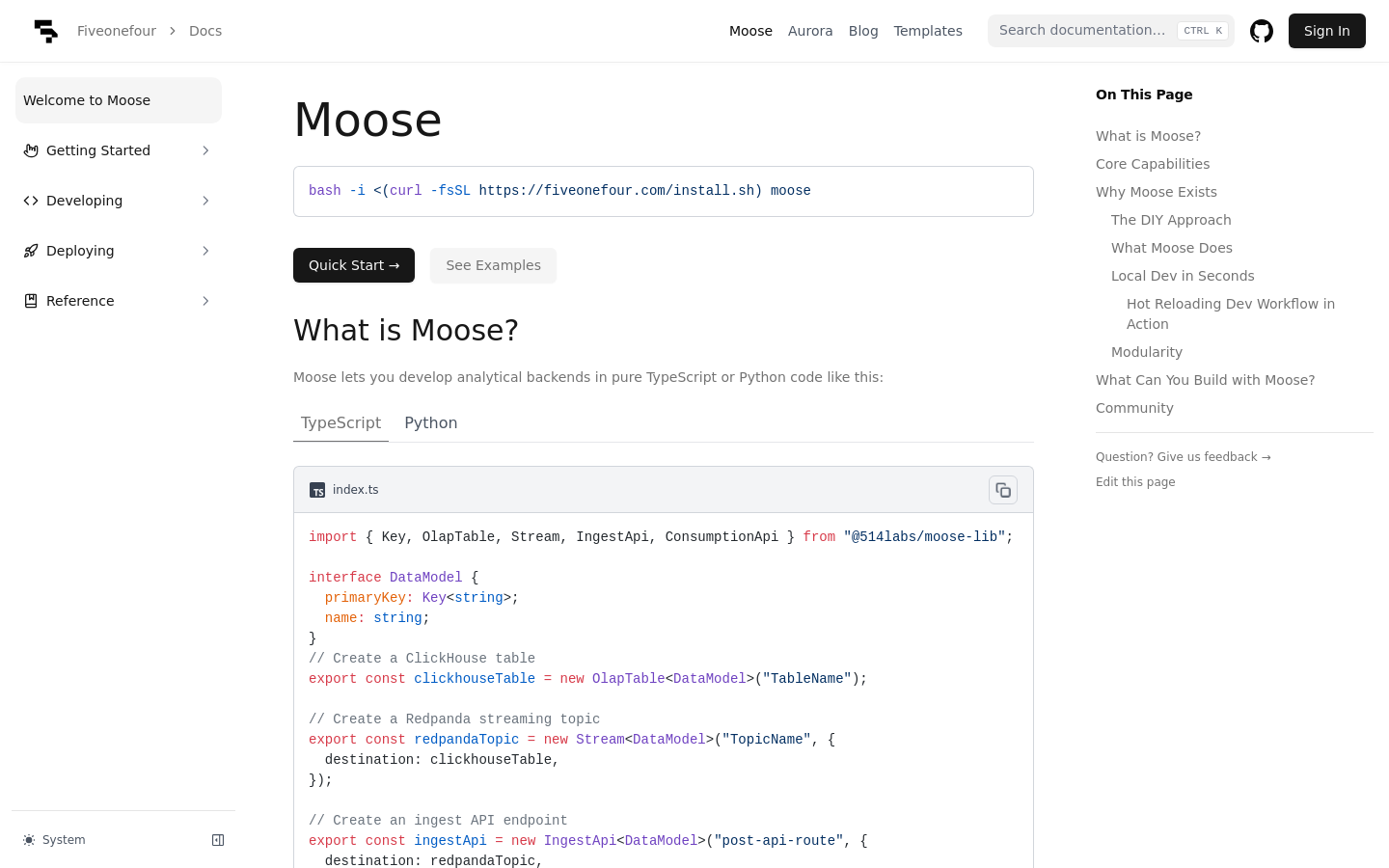1389x868 pixels.
Task: Open the Aurora nav item
Action: pos(810,31)
